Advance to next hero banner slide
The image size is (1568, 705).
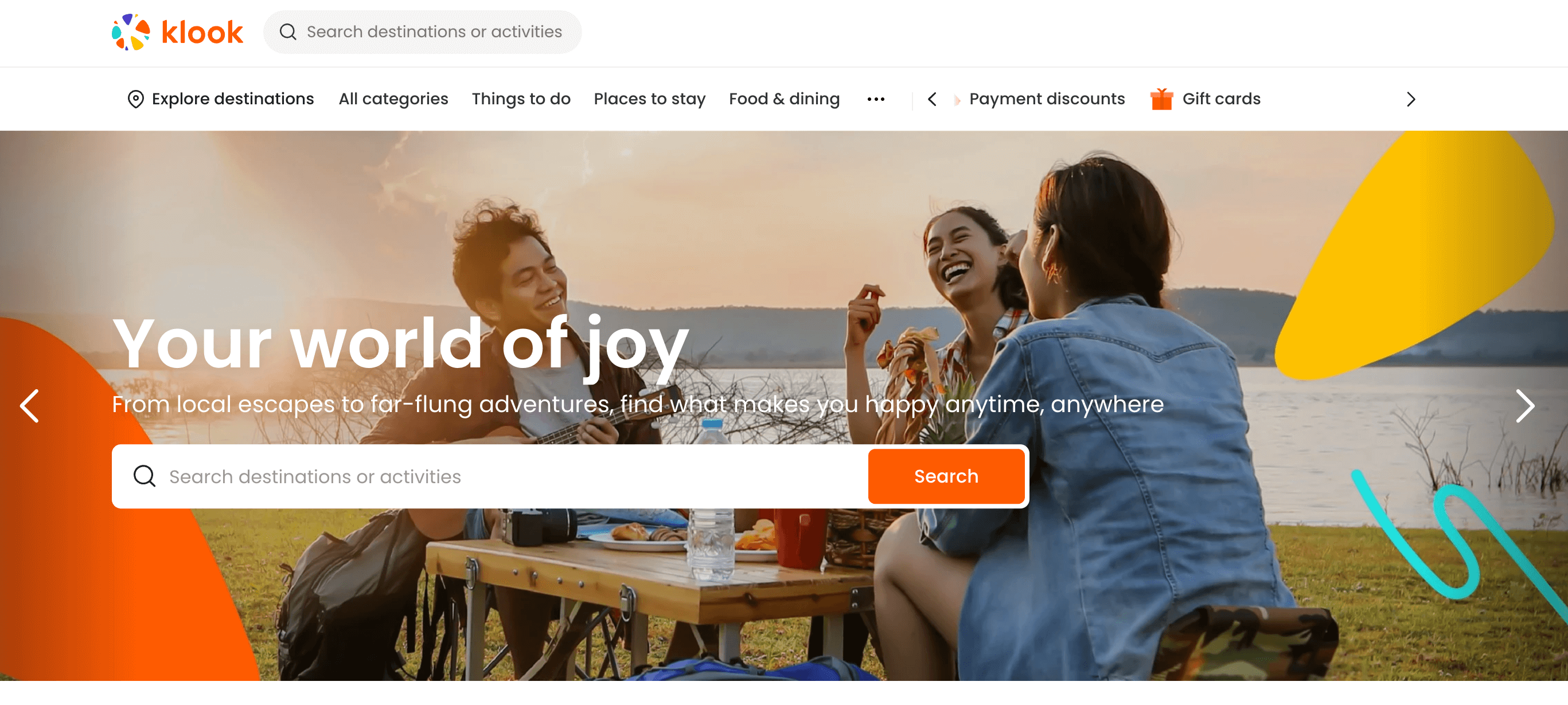pyautogui.click(x=1526, y=406)
